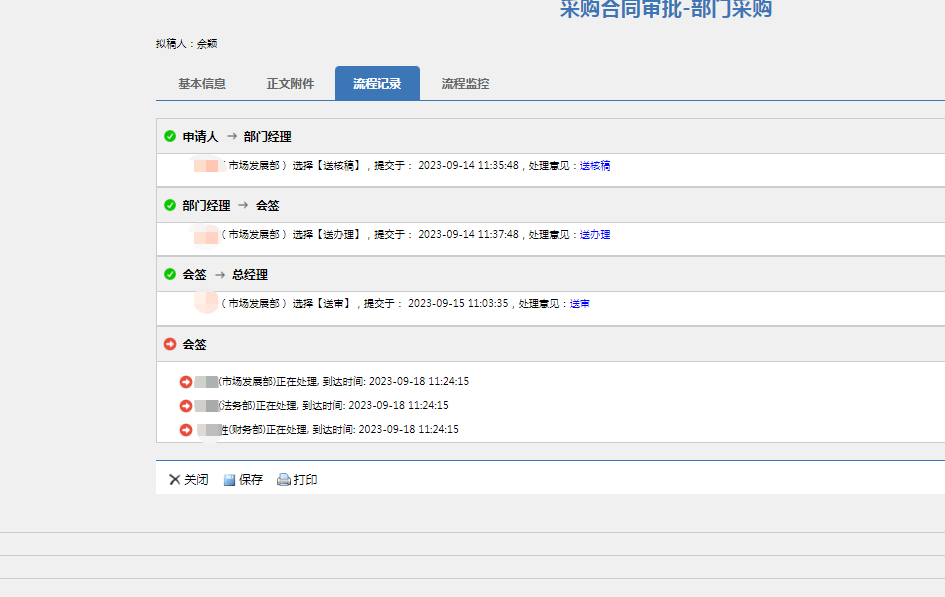This screenshot has width=945, height=597.
Task: Open the 送核稿 opinion link
Action: pyautogui.click(x=595, y=166)
